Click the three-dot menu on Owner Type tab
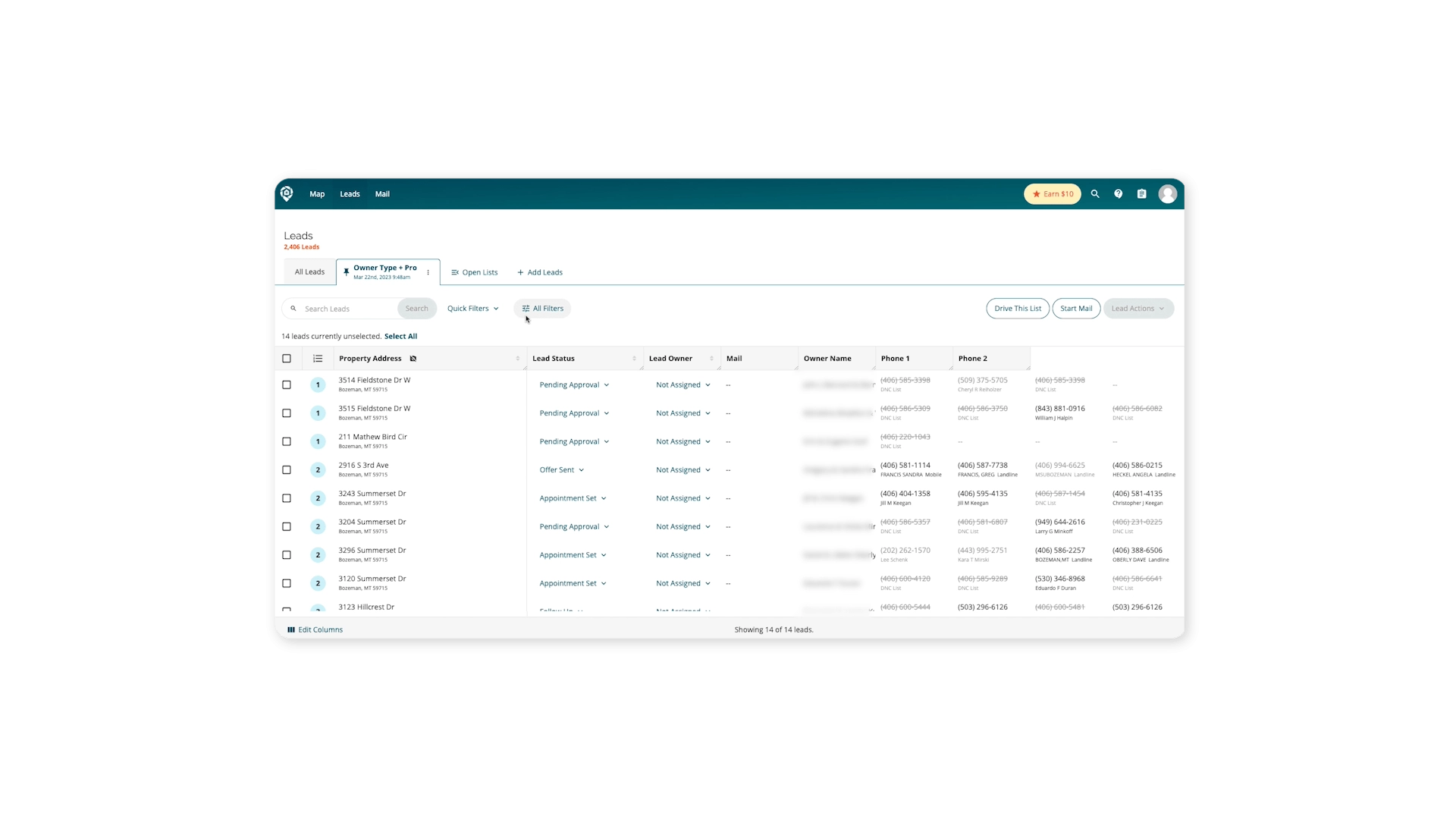Viewport: 1456px width, 819px height. coord(428,272)
